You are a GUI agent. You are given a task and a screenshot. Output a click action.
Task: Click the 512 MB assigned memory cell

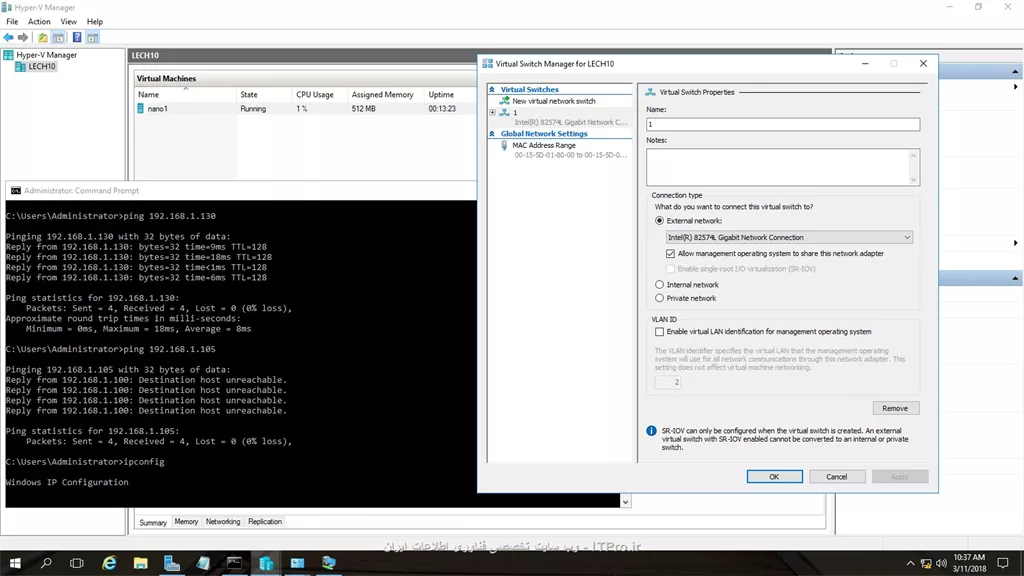pos(364,109)
